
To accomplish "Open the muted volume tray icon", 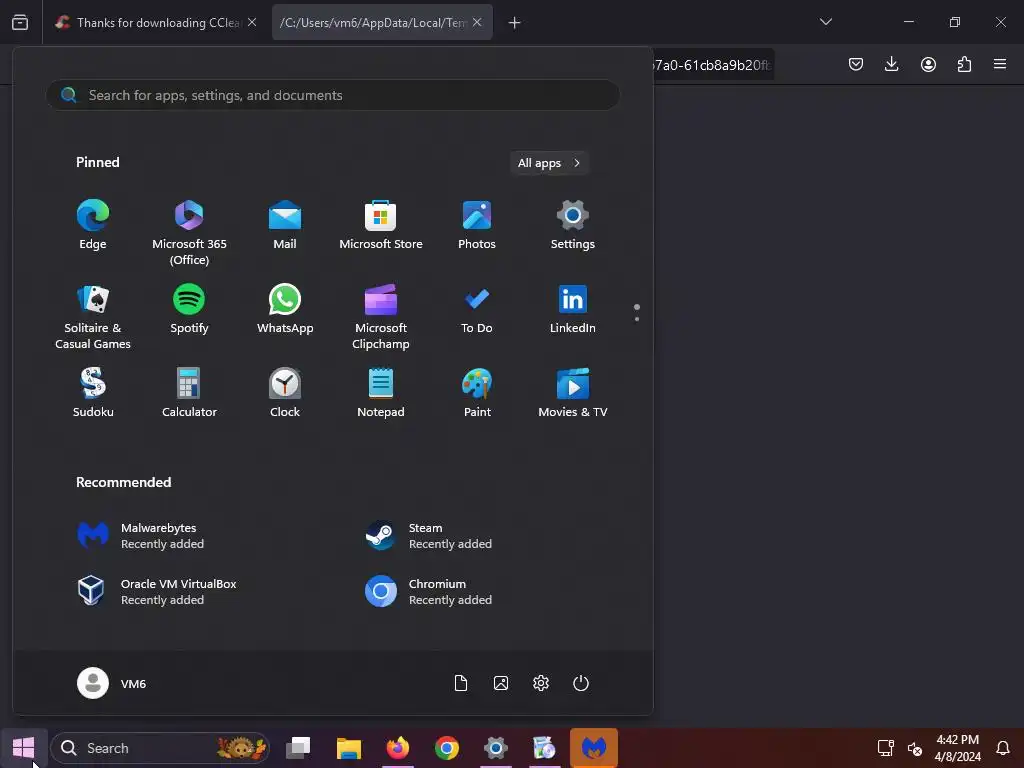I will click(915, 748).
